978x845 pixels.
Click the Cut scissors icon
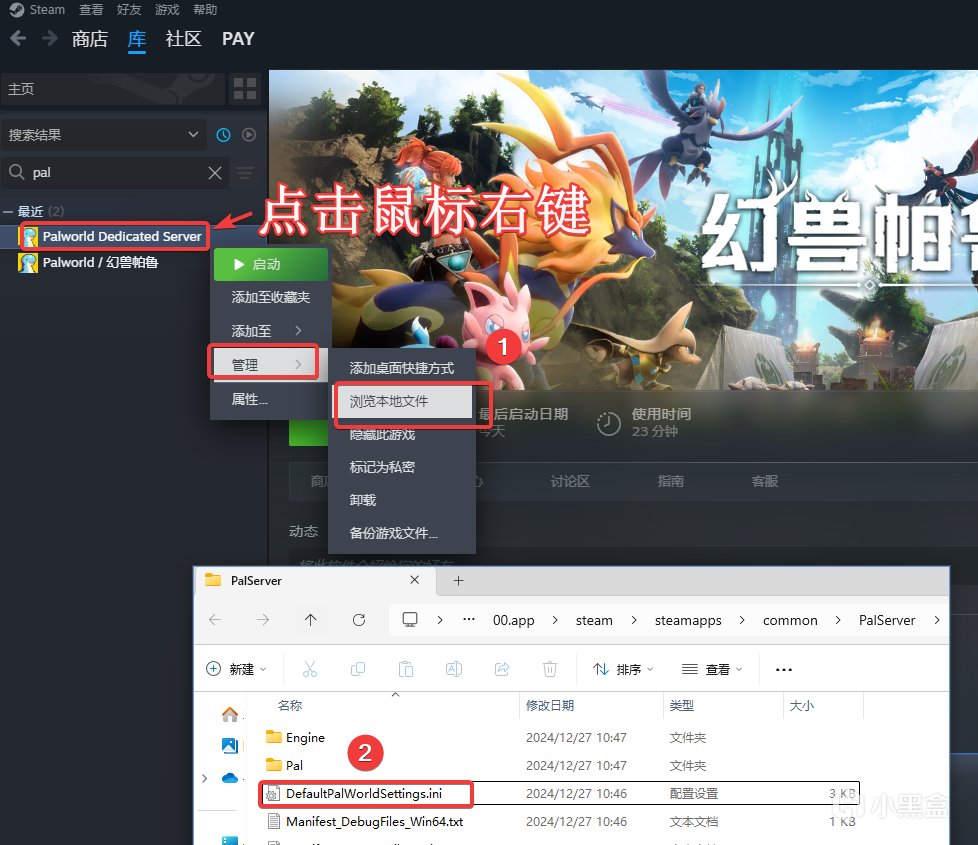point(309,669)
